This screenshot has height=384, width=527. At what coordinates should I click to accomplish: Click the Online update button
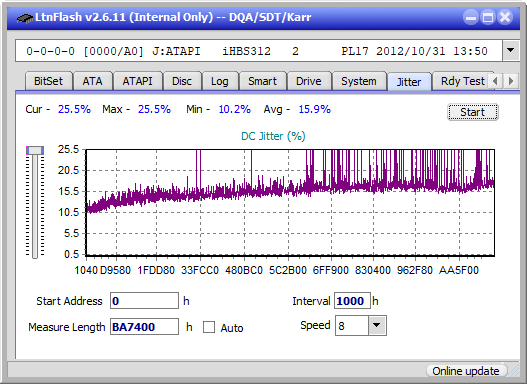click(x=466, y=371)
